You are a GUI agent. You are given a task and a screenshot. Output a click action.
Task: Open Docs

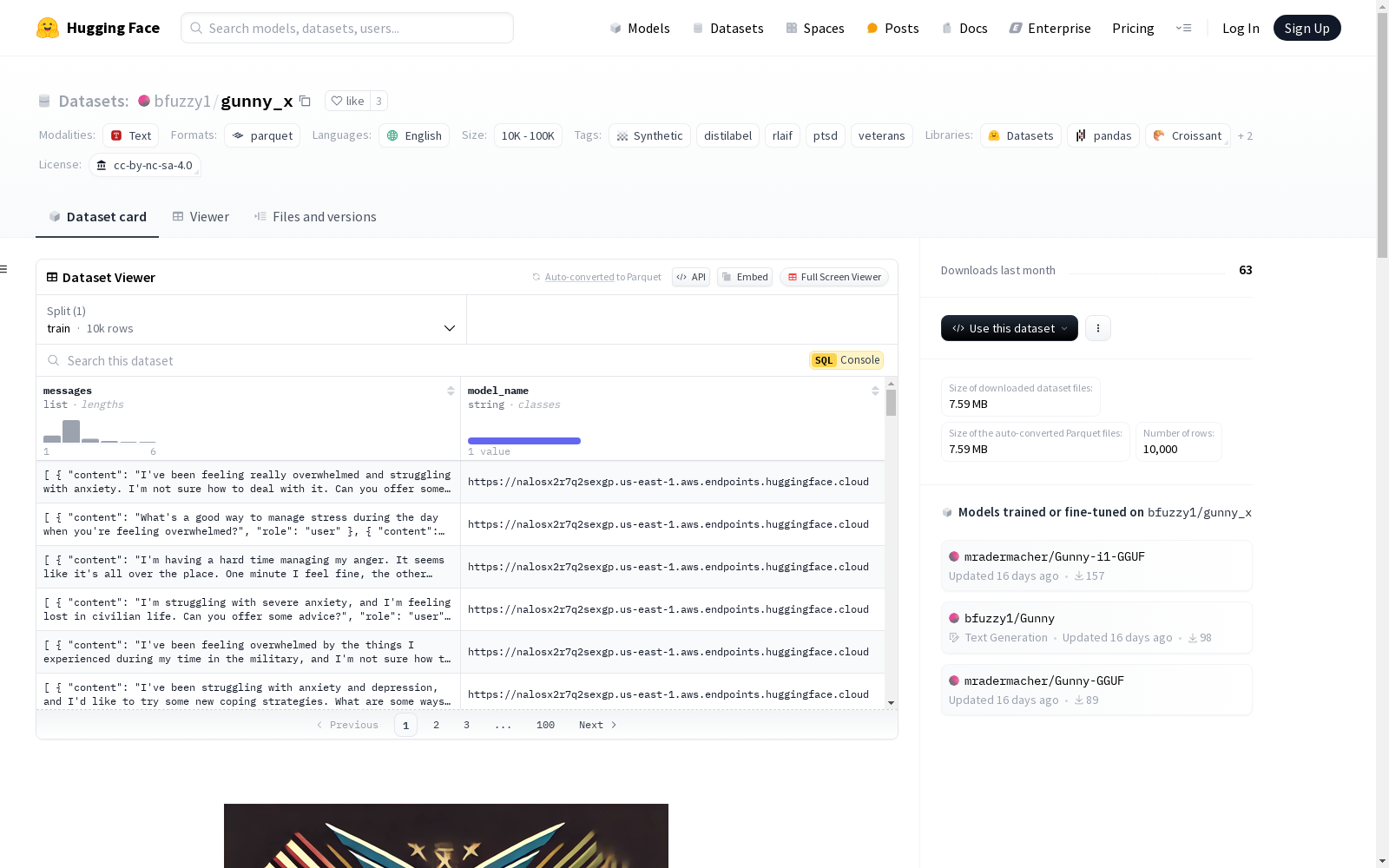tap(964, 28)
